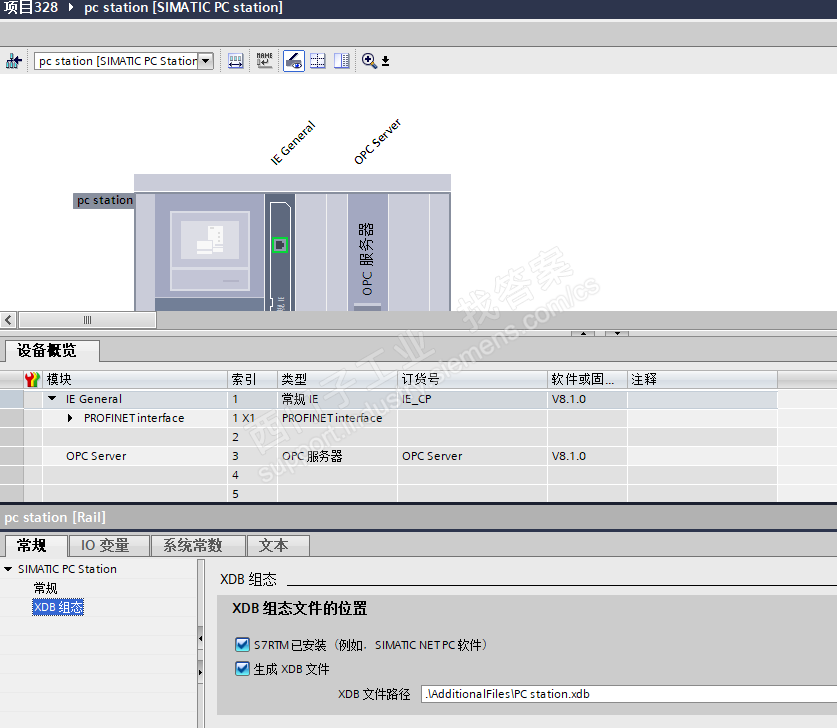Select the OPC 服务器 module in rack
The width and height of the screenshot is (837, 728).
pyautogui.click(x=368, y=252)
